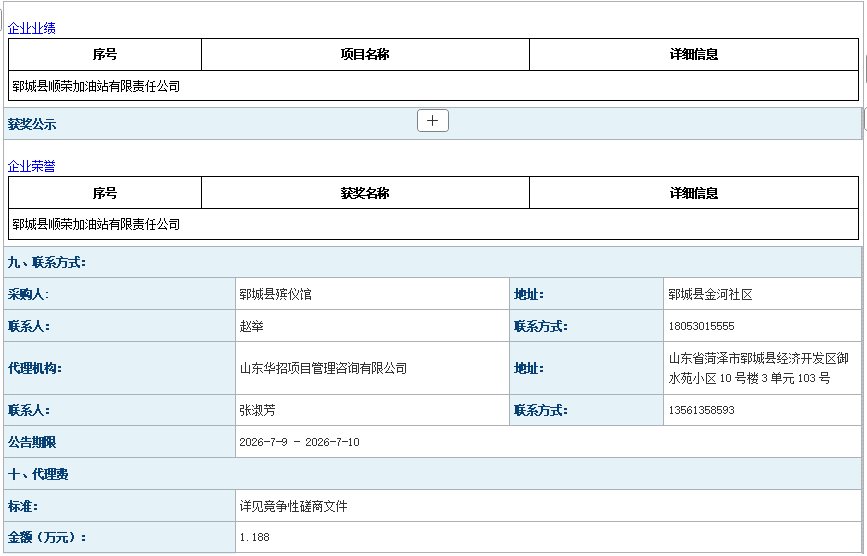867x556 pixels.
Task: Select contact name 张淑芳
Action: [x=257, y=411]
